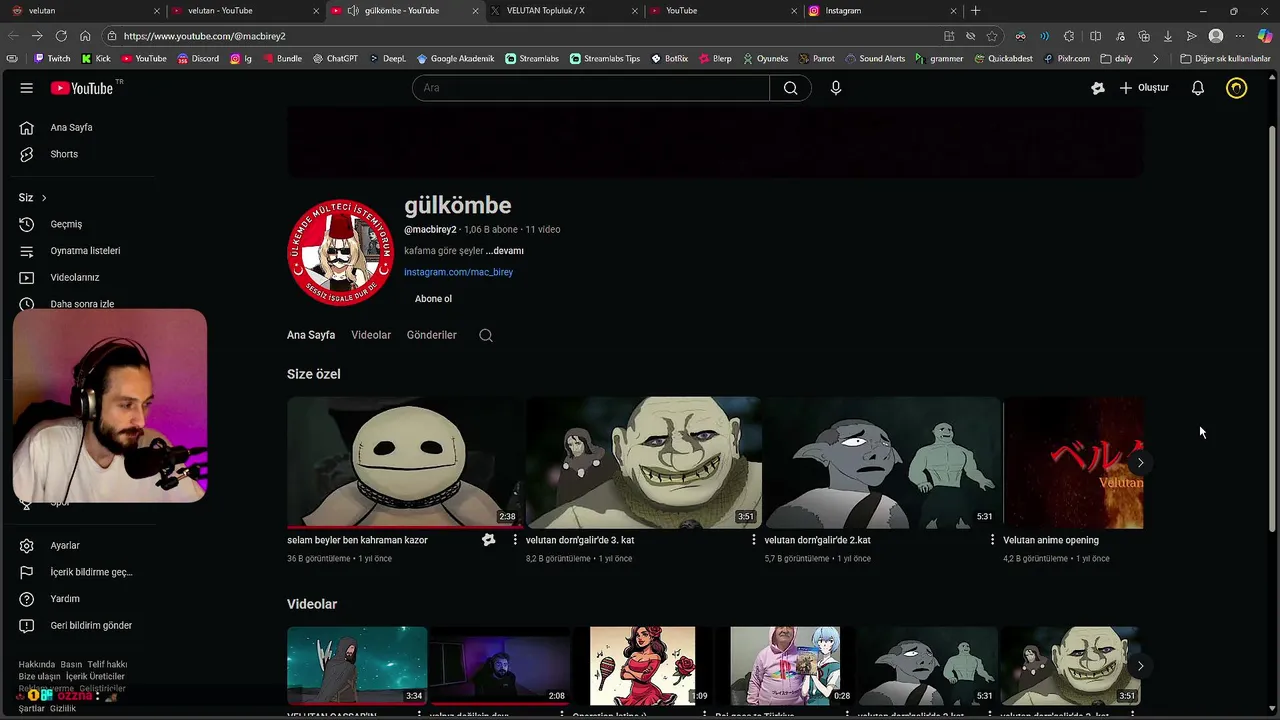Open 'selam beyler ben kahraman kazor' thumbnail
The width and height of the screenshot is (1280, 720).
(404, 462)
